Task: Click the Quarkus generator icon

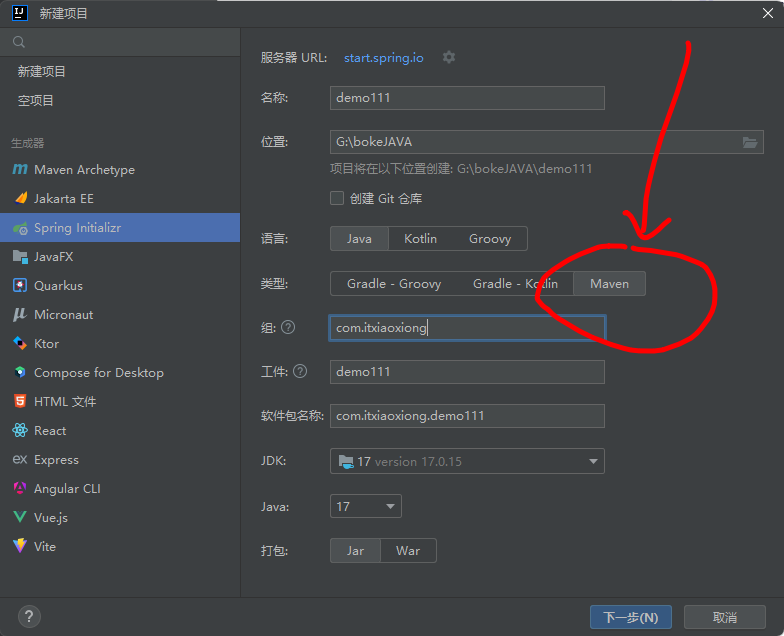Action: [20, 286]
